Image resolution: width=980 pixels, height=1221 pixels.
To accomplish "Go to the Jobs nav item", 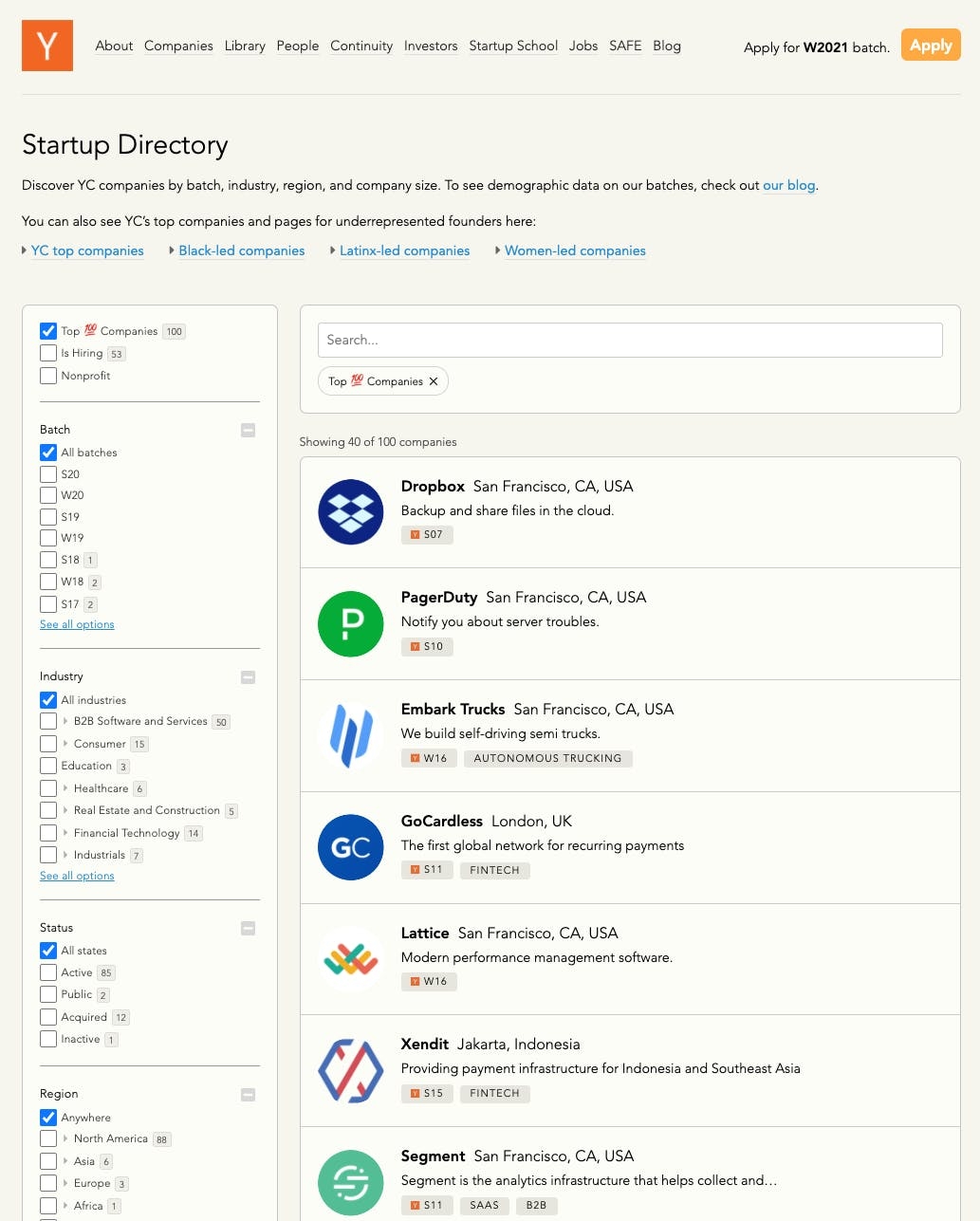I will click(x=583, y=46).
